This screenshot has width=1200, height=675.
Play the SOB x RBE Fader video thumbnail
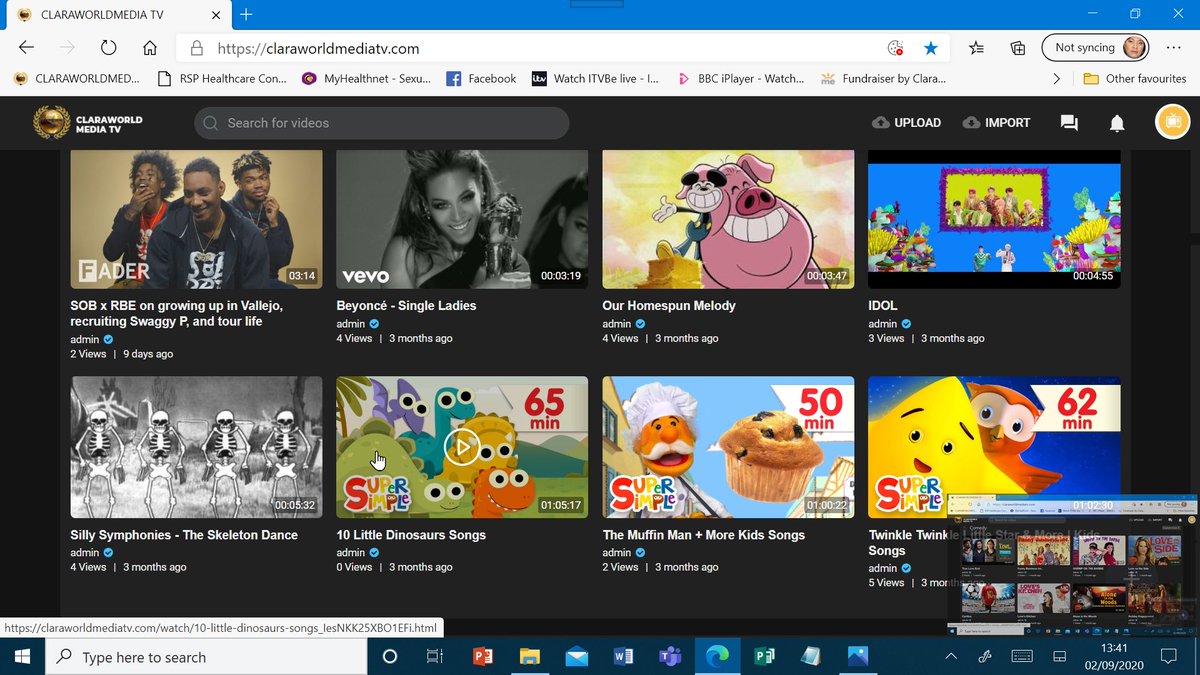click(196, 219)
